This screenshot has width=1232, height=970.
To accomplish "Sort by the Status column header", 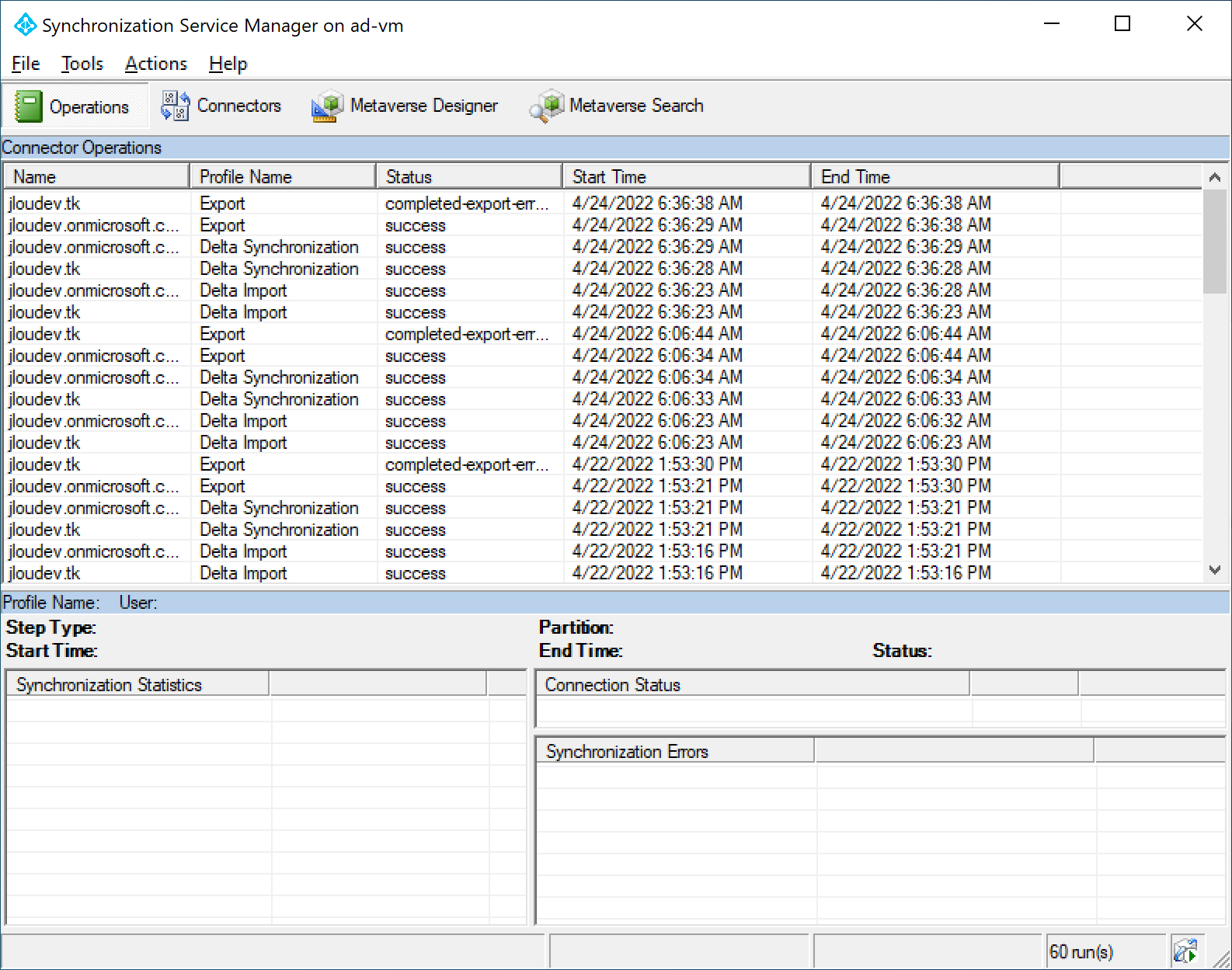I will pyautogui.click(x=469, y=176).
